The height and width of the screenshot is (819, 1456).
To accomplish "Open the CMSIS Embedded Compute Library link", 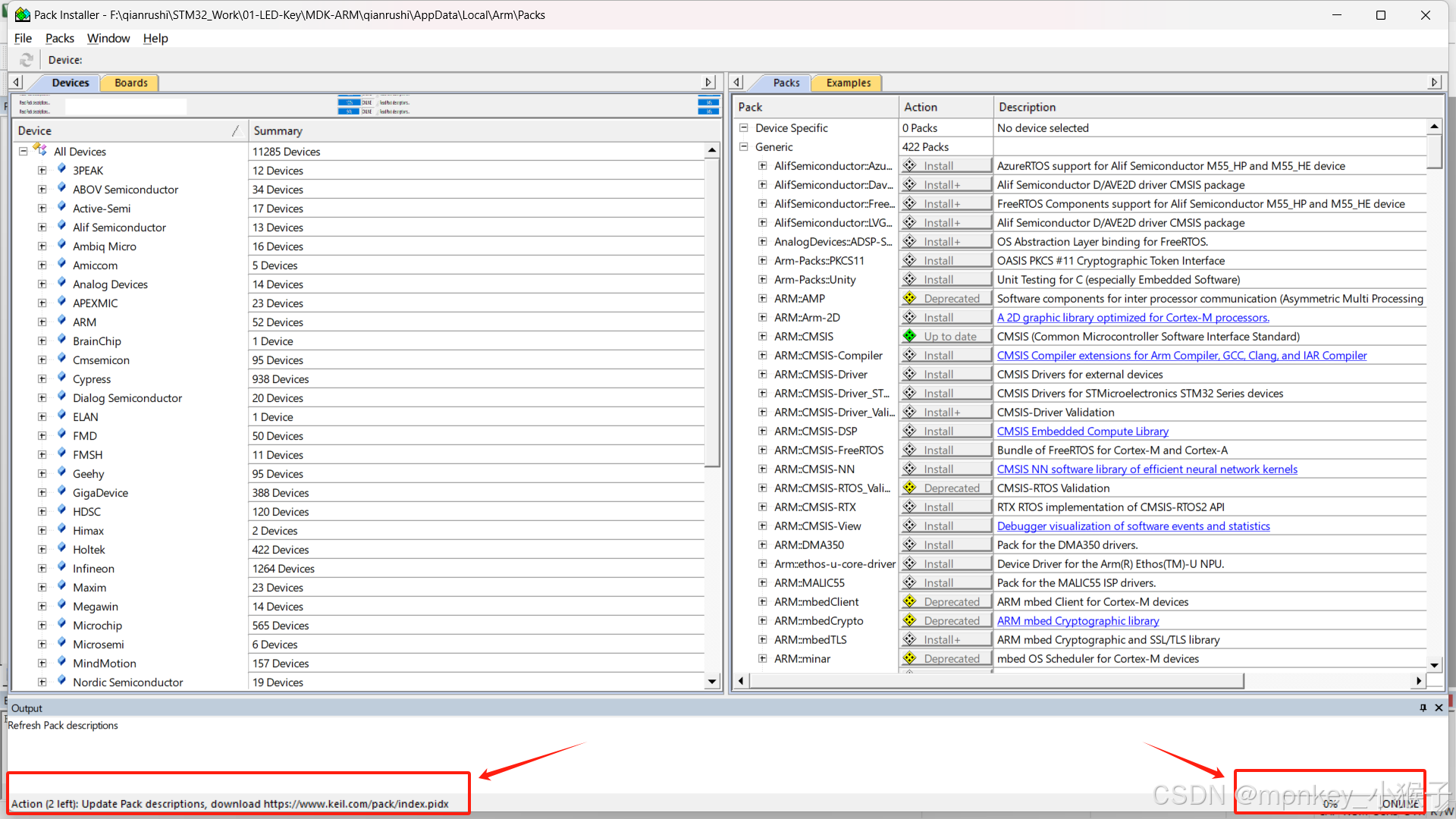I will [x=1082, y=431].
